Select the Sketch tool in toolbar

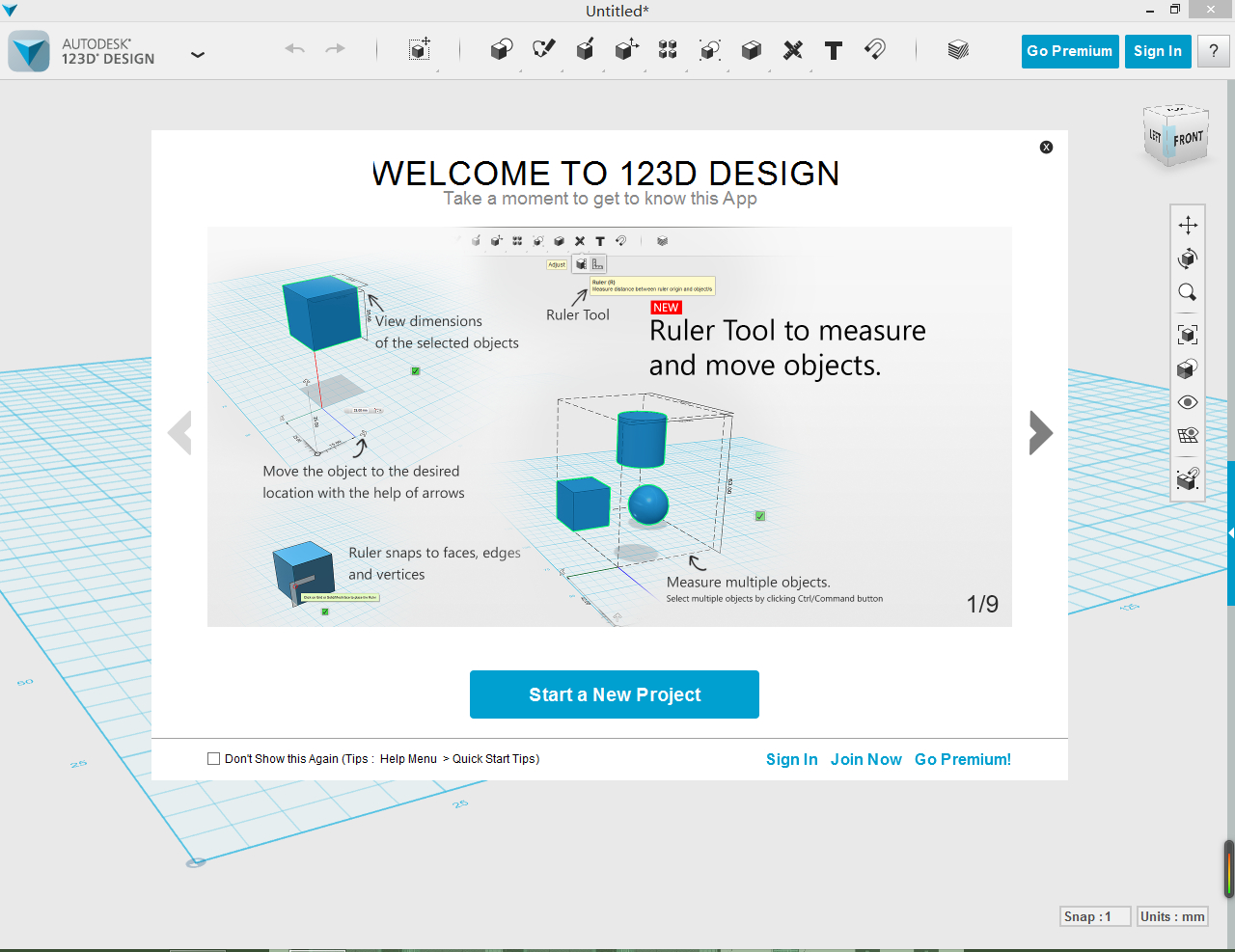point(544,50)
